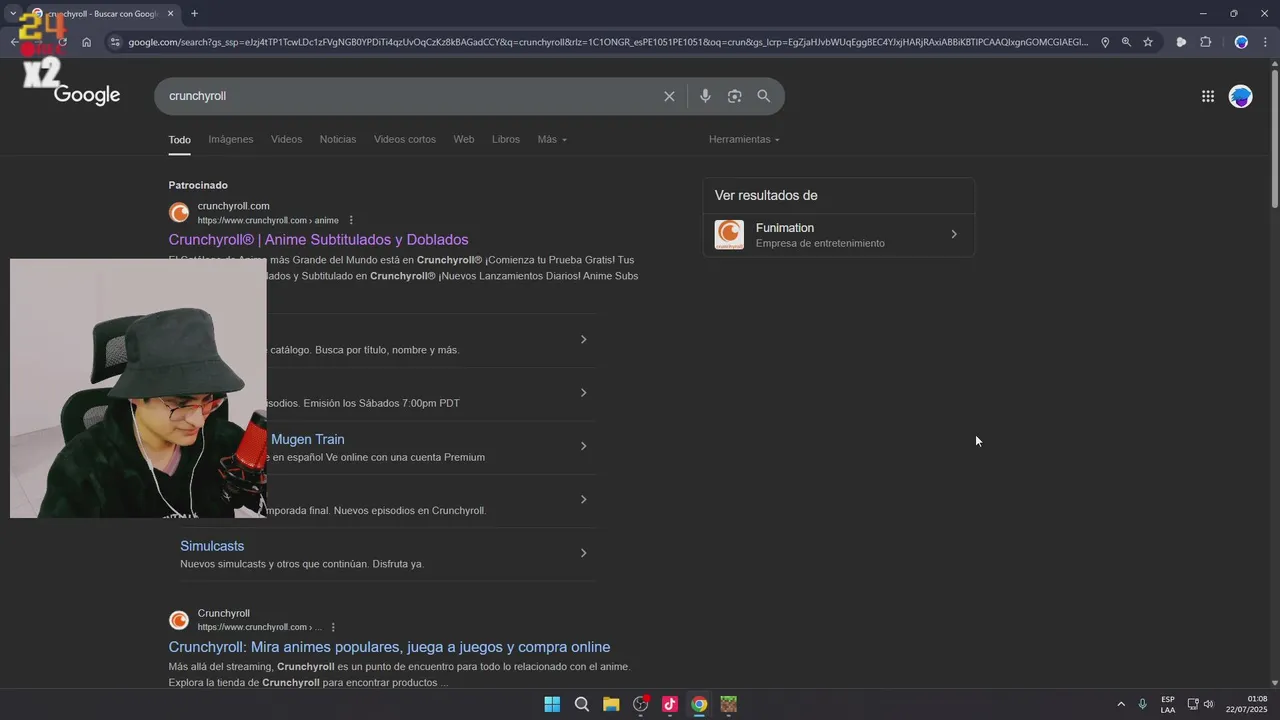Open the Windows Start menu

click(x=552, y=704)
